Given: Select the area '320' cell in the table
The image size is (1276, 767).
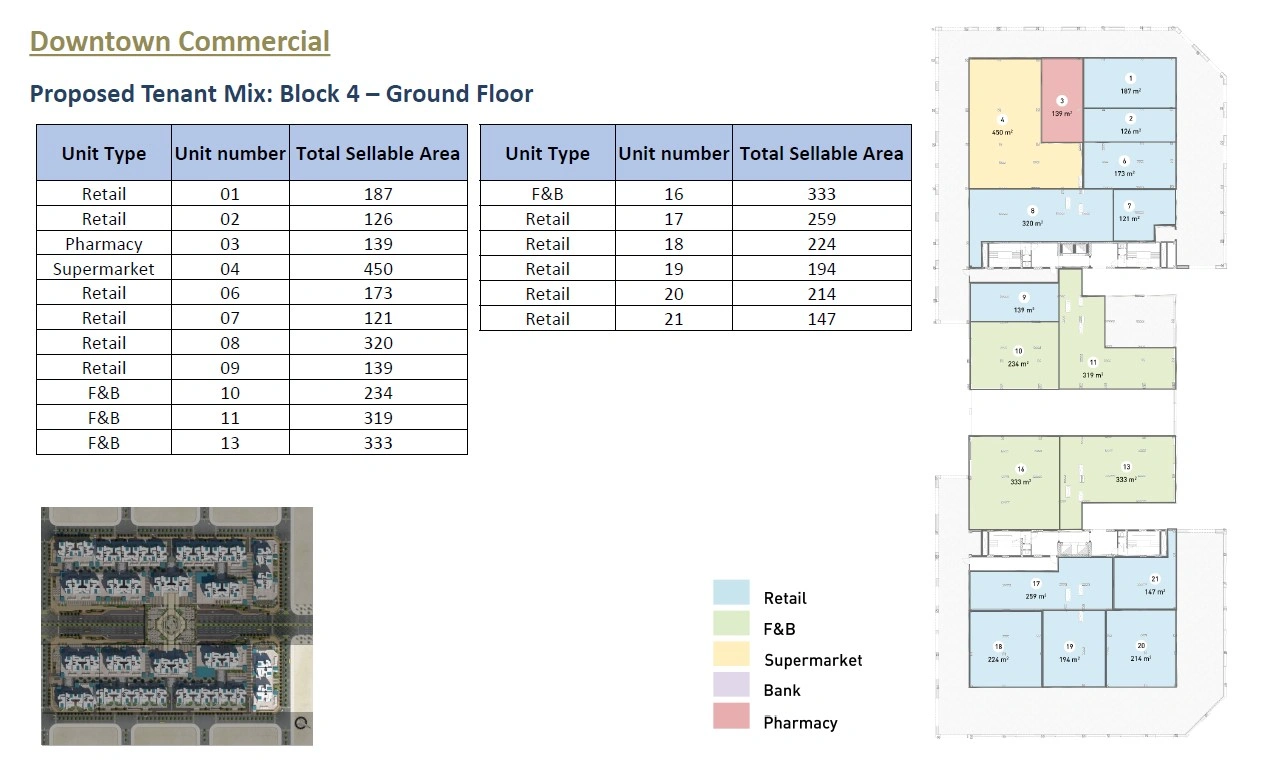Looking at the screenshot, I should coord(378,343).
